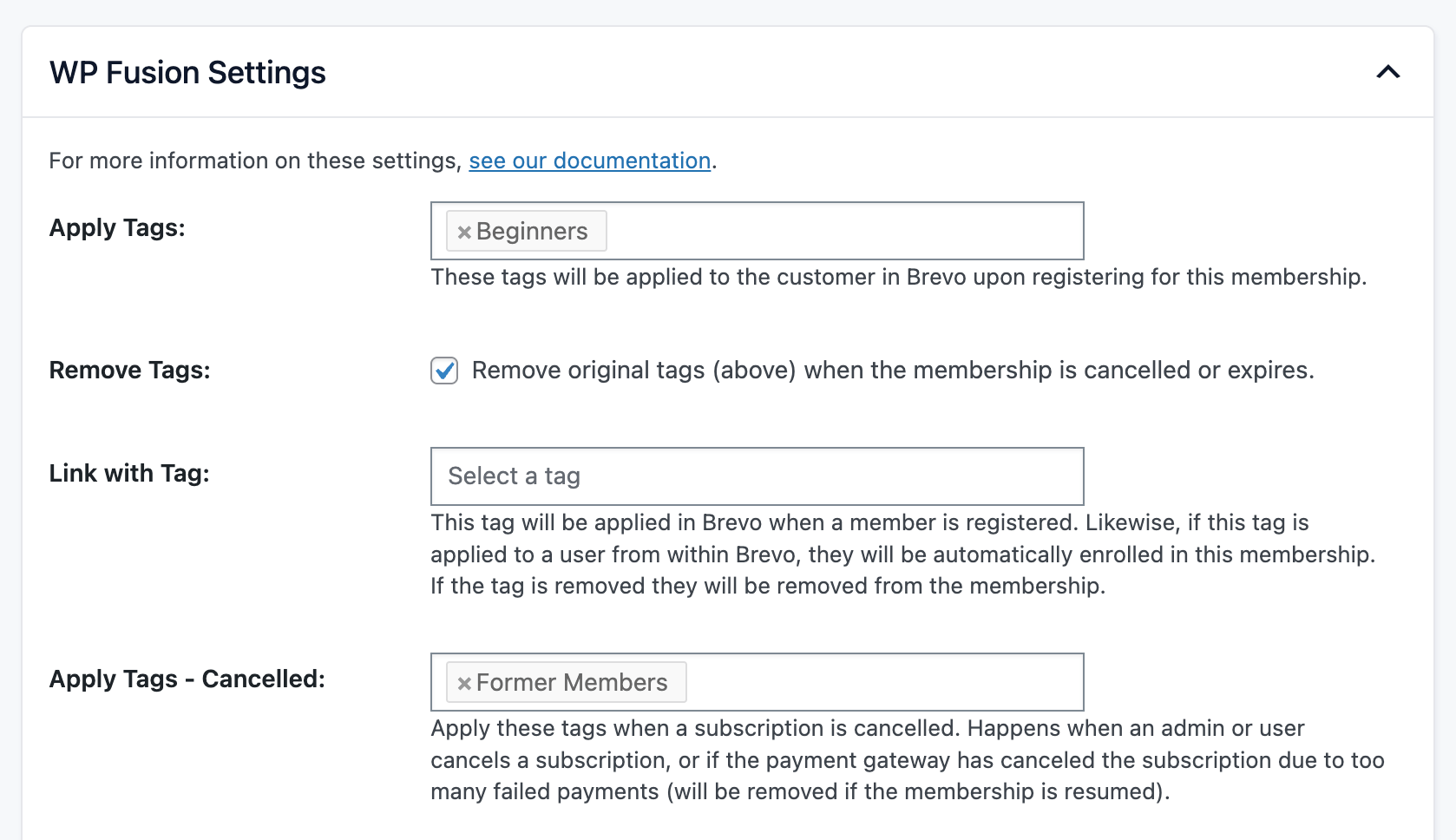The height and width of the screenshot is (840, 1456).
Task: Select the Beginners tag chip text
Action: (x=532, y=232)
